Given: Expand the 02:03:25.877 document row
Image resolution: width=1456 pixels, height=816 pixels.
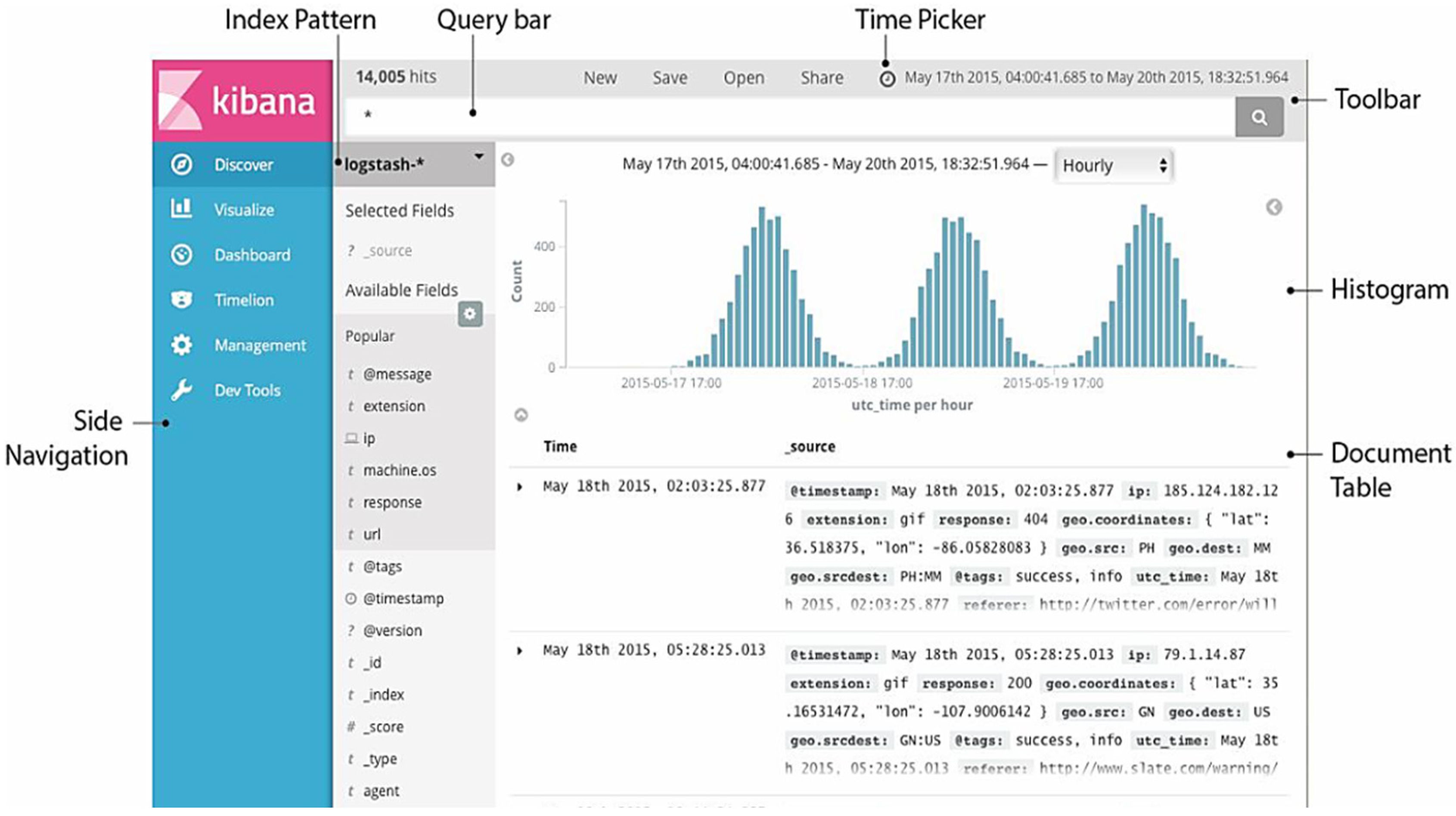Looking at the screenshot, I should click(519, 487).
